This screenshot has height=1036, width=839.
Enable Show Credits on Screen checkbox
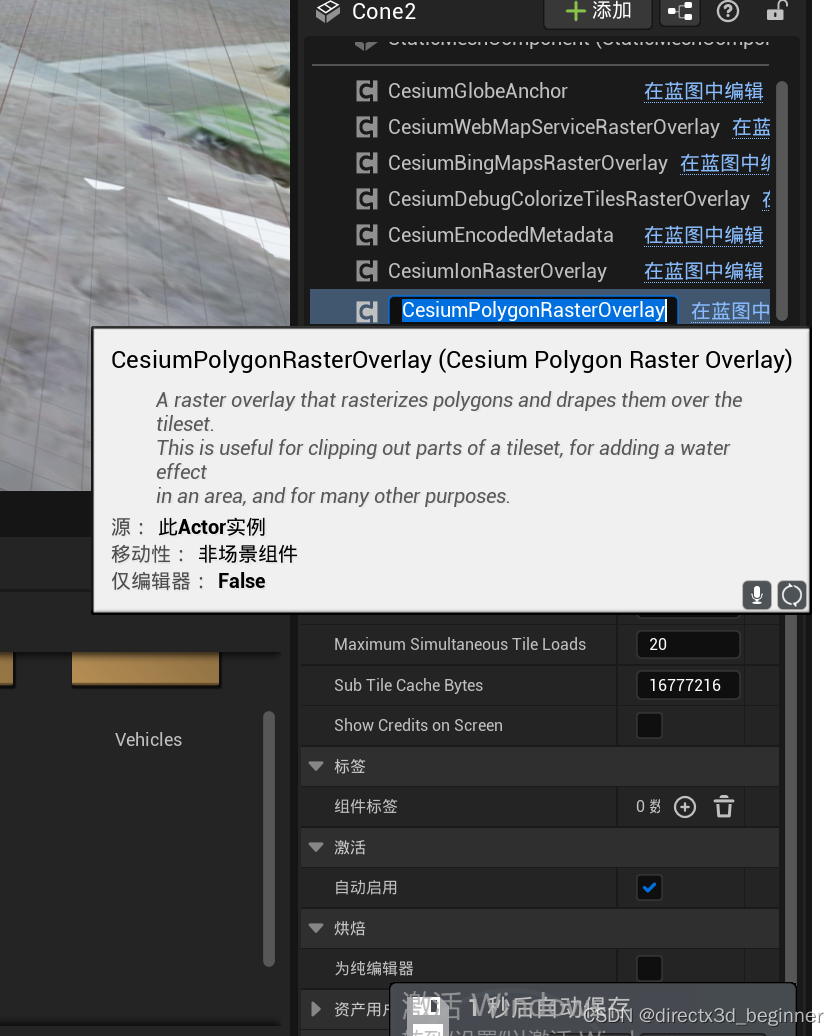point(649,725)
